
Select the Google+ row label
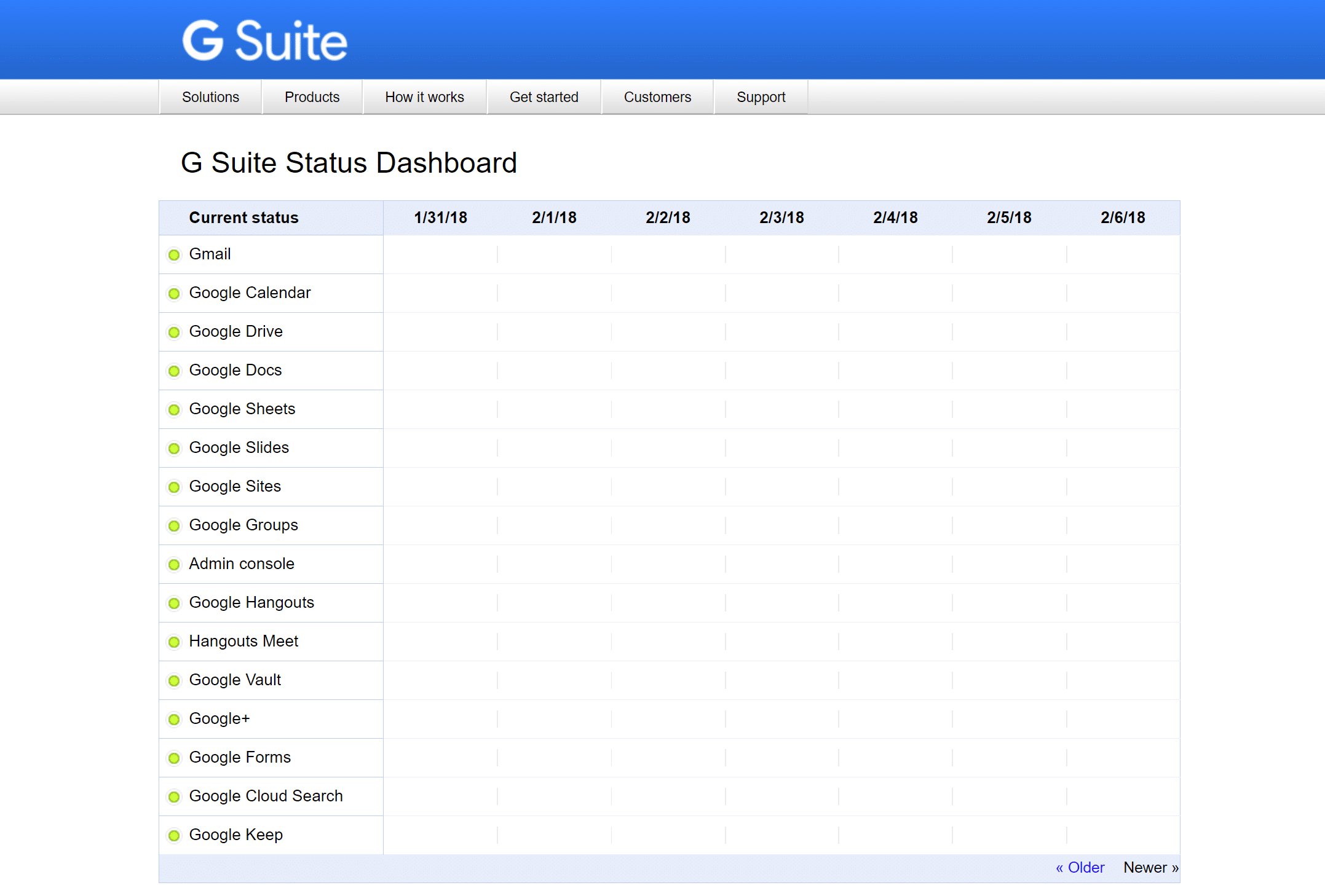tap(219, 718)
